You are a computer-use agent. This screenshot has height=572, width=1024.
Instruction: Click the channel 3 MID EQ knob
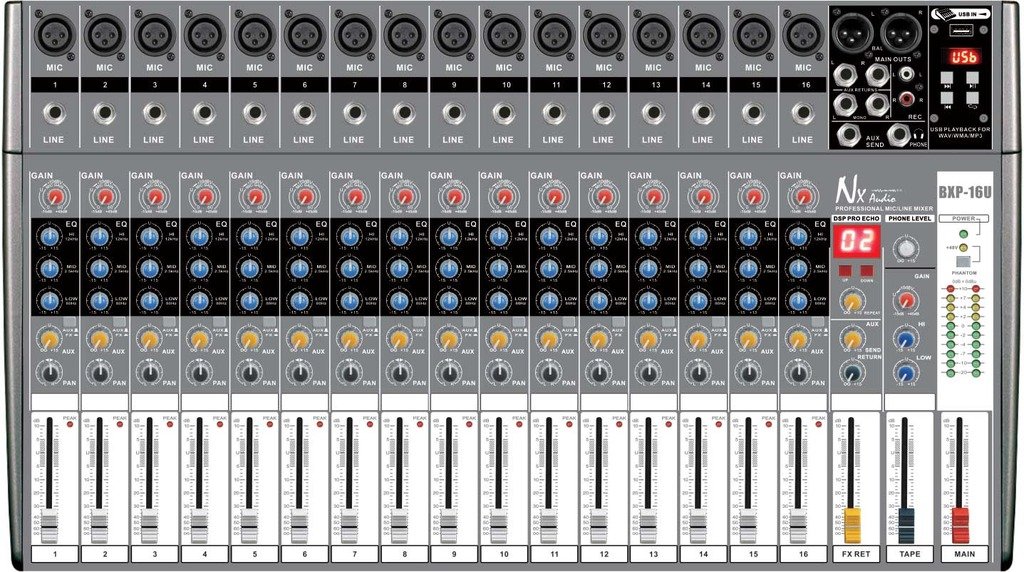(x=150, y=268)
